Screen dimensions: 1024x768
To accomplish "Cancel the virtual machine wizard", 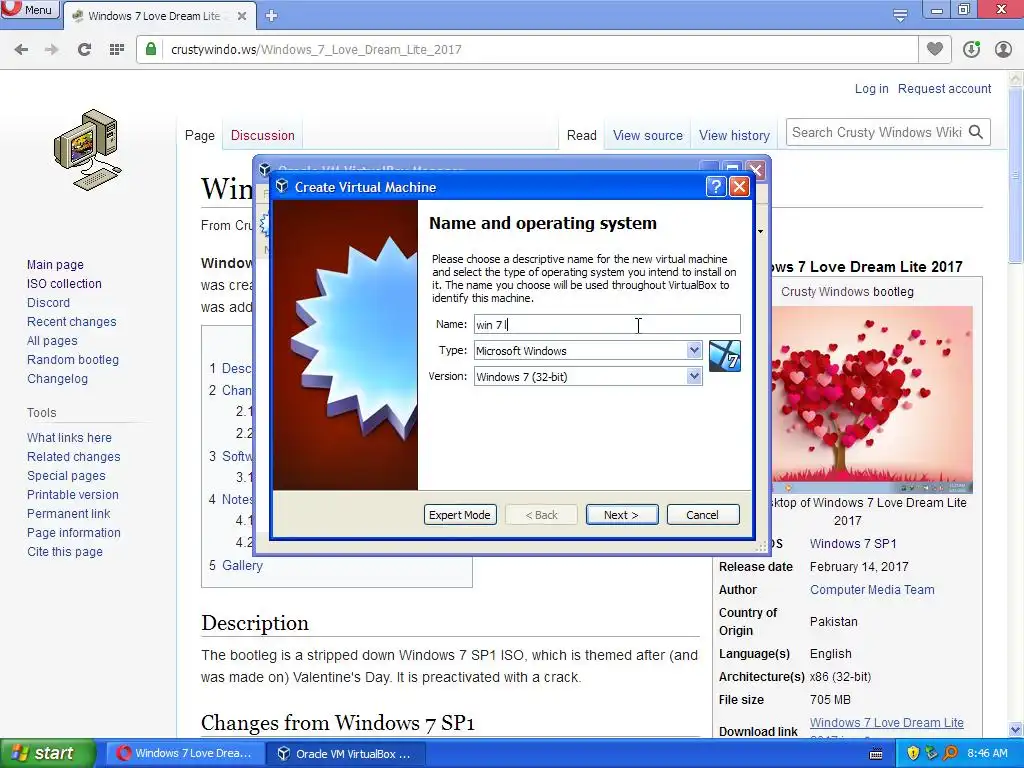I will (703, 515).
